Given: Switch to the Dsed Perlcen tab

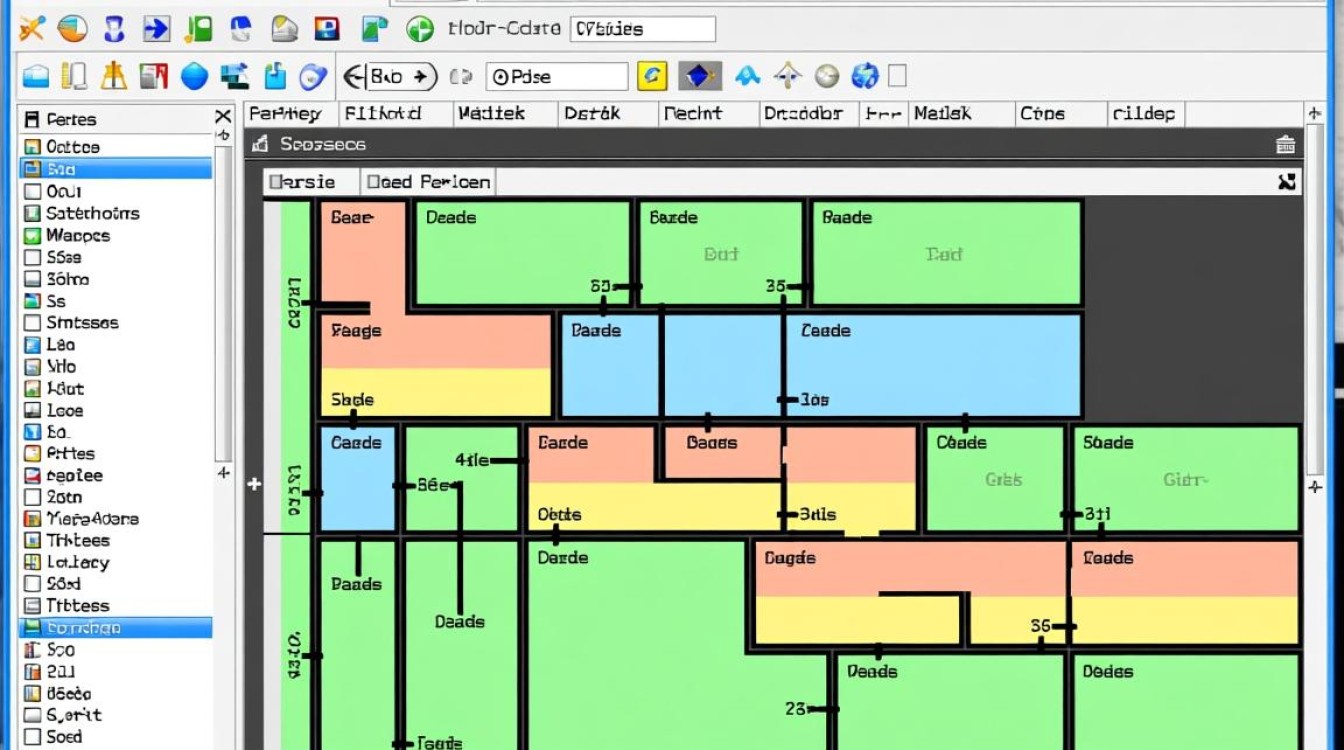Looking at the screenshot, I should coord(428,182).
